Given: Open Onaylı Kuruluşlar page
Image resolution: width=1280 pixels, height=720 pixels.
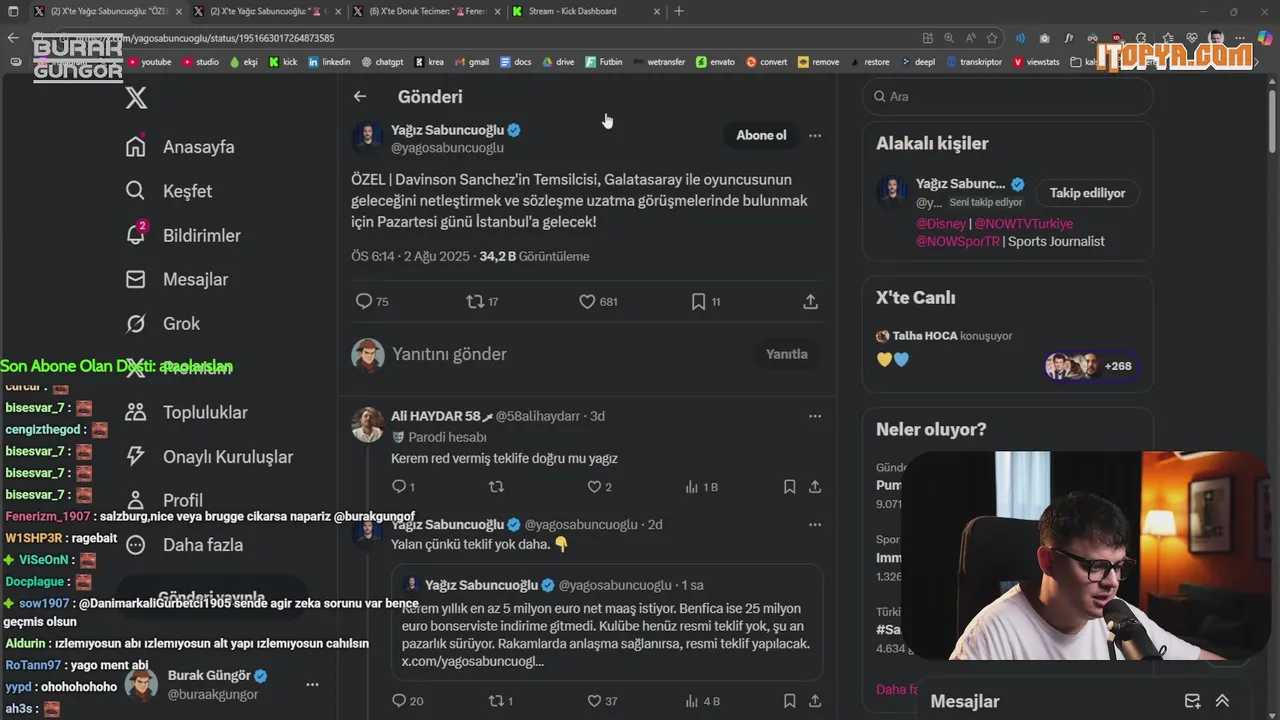Looking at the screenshot, I should coord(208,457).
